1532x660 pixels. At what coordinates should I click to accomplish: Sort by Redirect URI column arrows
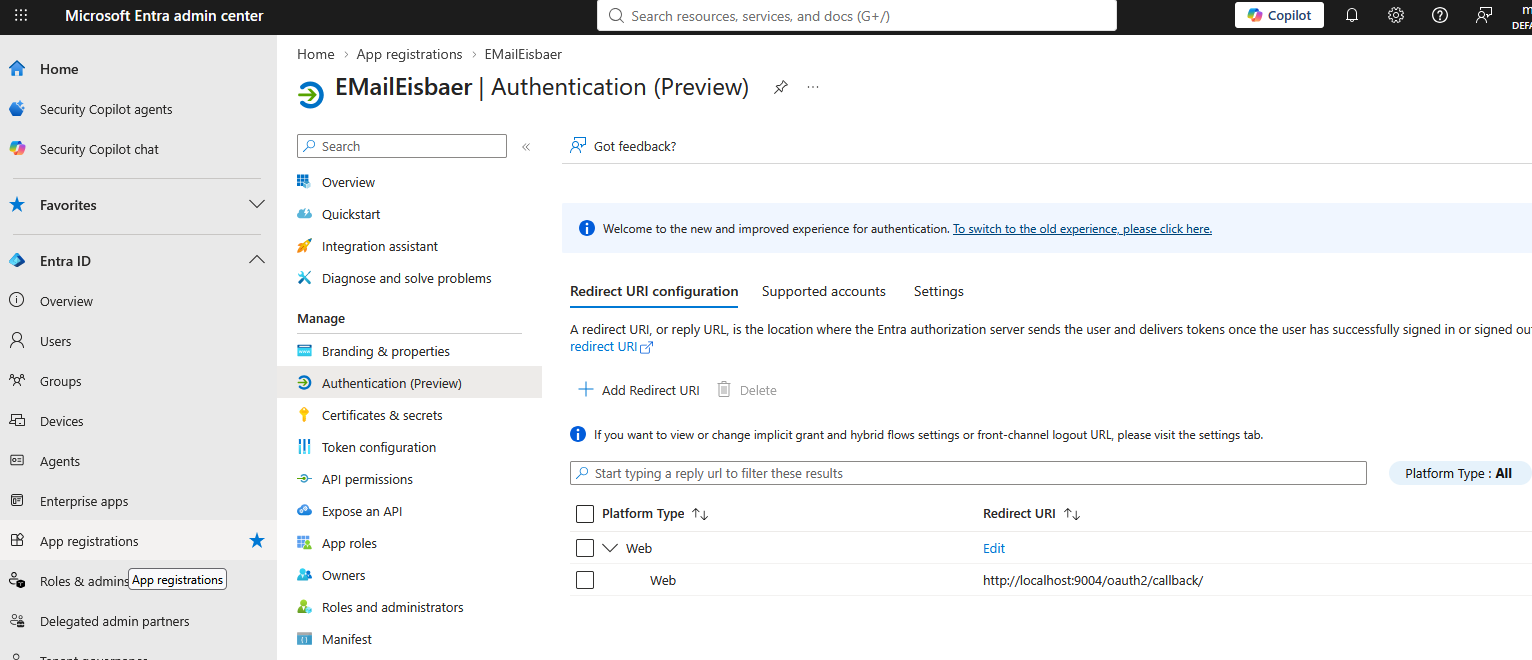tap(1072, 513)
